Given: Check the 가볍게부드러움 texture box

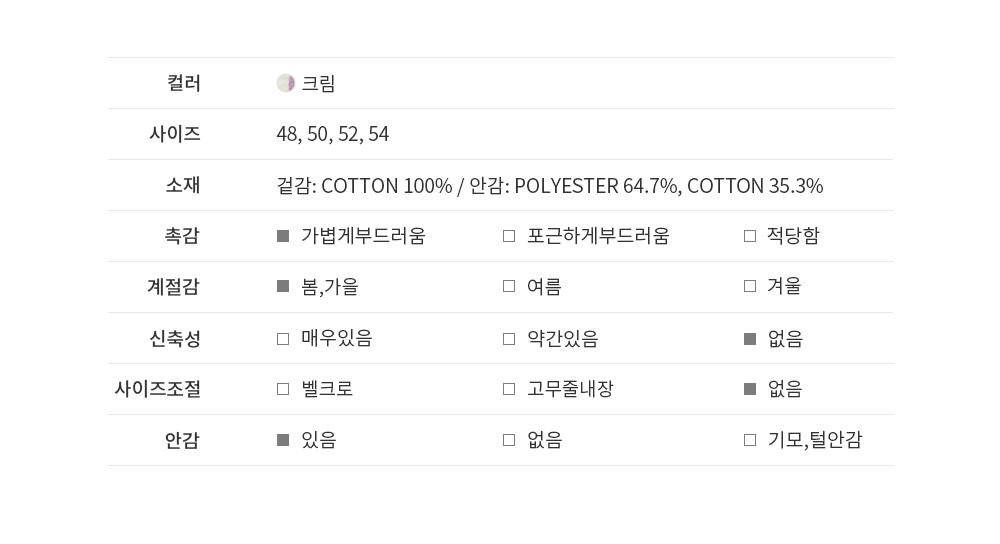Looking at the screenshot, I should (x=283, y=236).
